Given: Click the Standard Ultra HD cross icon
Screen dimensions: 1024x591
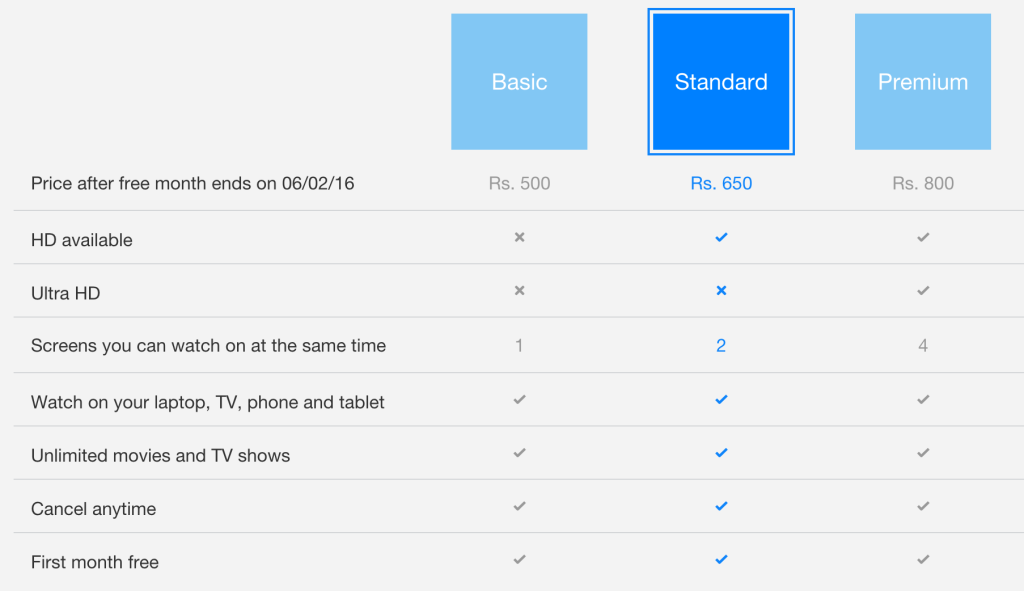Looking at the screenshot, I should tap(721, 290).
